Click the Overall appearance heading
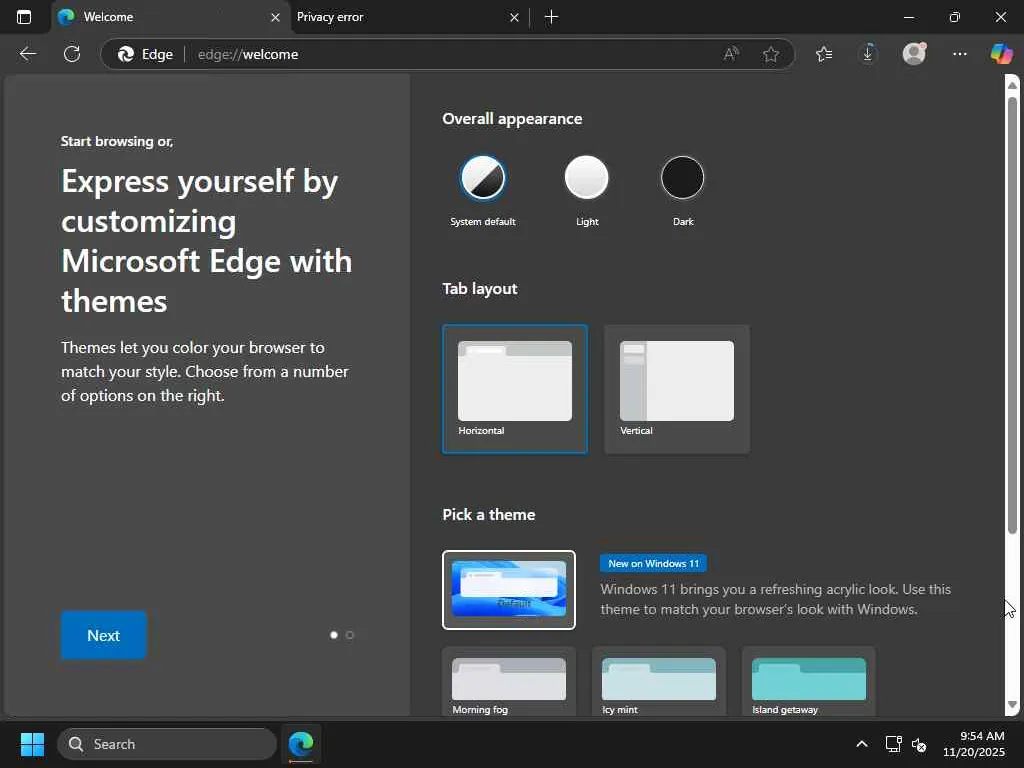The width and height of the screenshot is (1024, 768). 512,119
